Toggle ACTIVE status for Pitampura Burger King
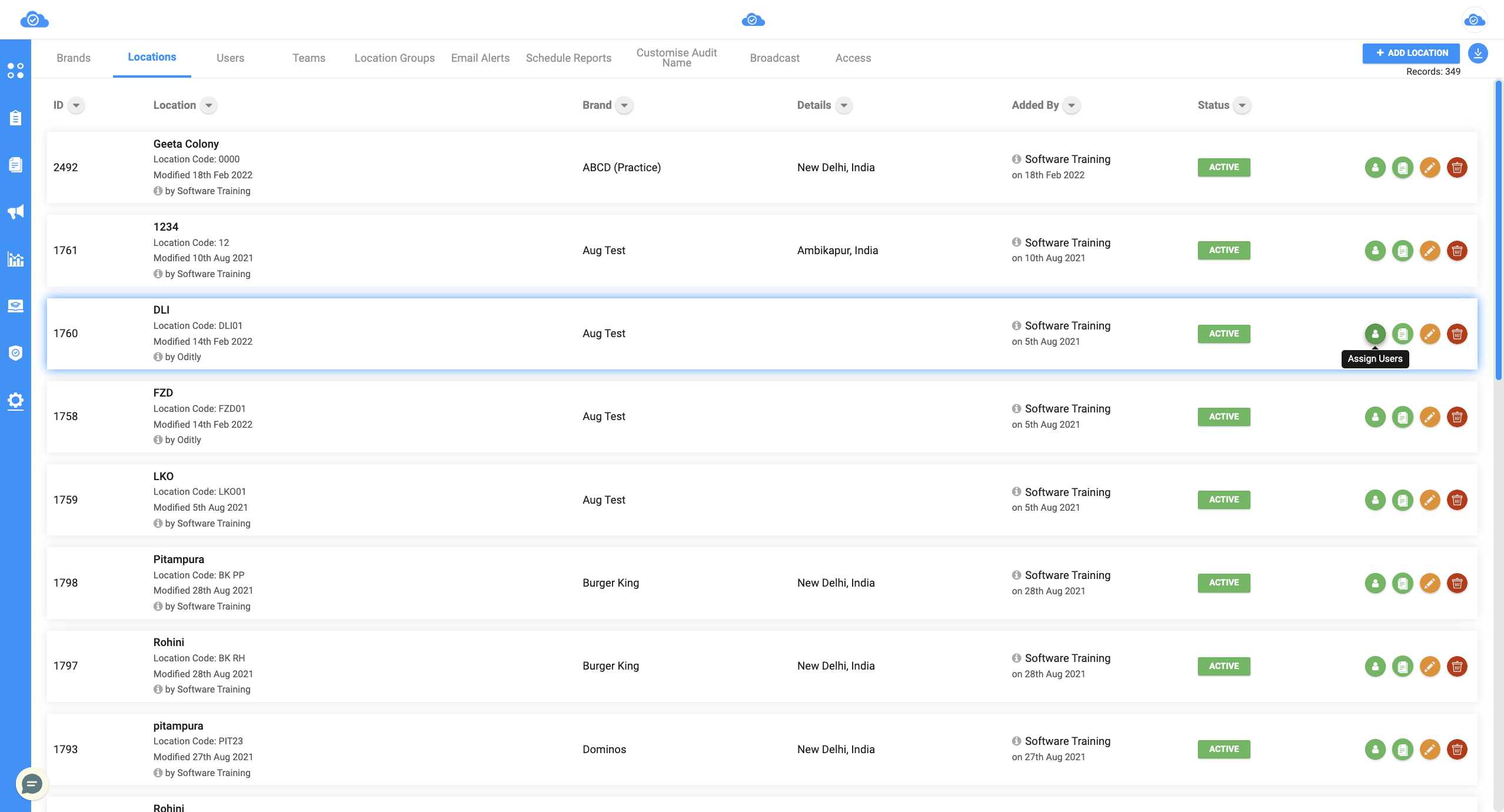The image size is (1504, 812). pos(1224,583)
